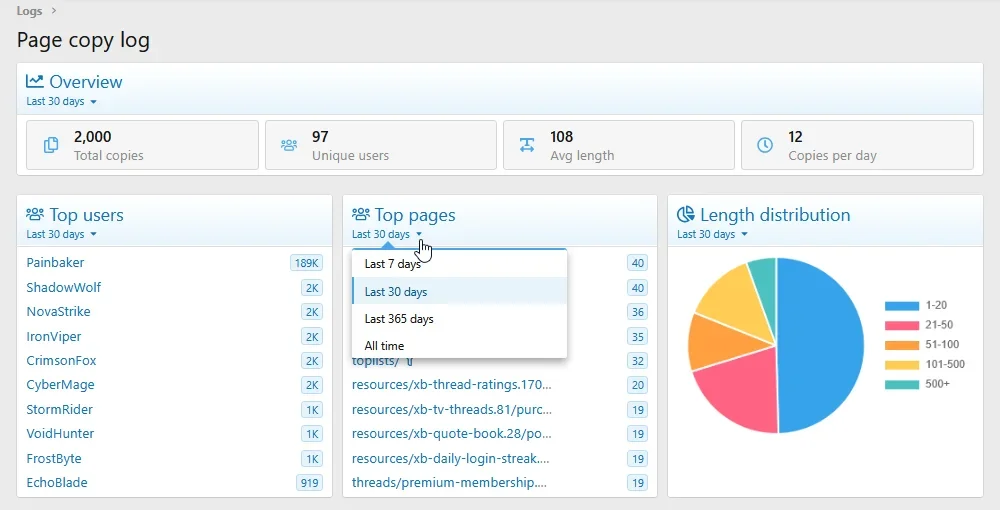Click the Overview chart line icon
Viewport: 1000px width, 510px height.
click(34, 81)
